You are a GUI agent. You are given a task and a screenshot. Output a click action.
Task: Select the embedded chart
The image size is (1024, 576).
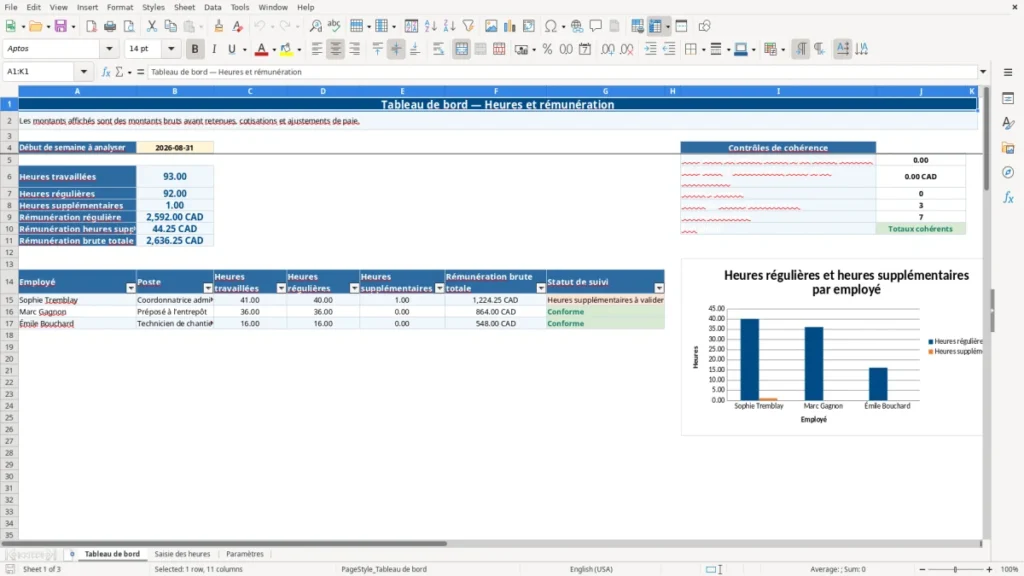point(831,347)
